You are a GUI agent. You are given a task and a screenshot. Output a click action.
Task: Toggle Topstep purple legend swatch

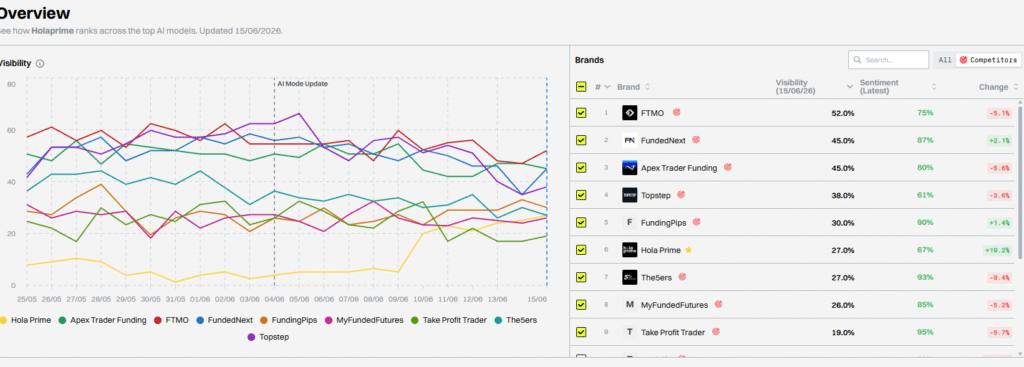pyautogui.click(x=252, y=337)
